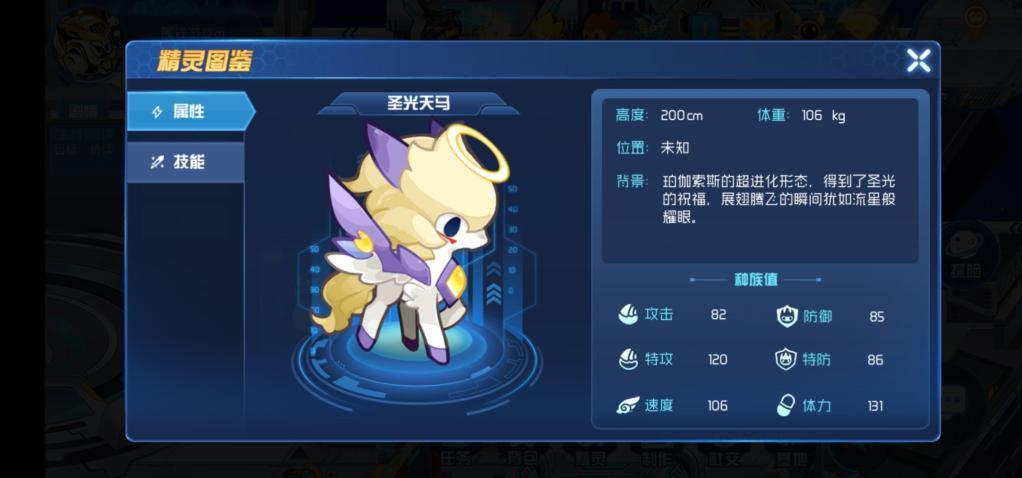Click the 高度 200cm label
The width and height of the screenshot is (1022, 478).
(x=659, y=115)
